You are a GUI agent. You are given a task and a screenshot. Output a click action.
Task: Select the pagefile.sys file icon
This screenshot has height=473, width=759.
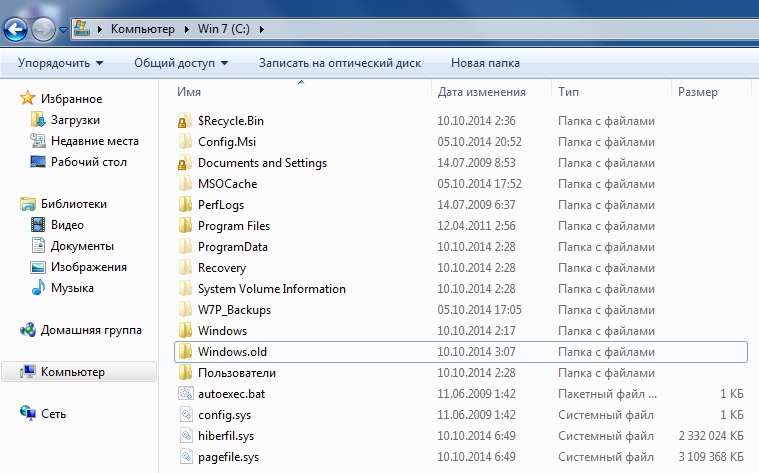[x=184, y=457]
